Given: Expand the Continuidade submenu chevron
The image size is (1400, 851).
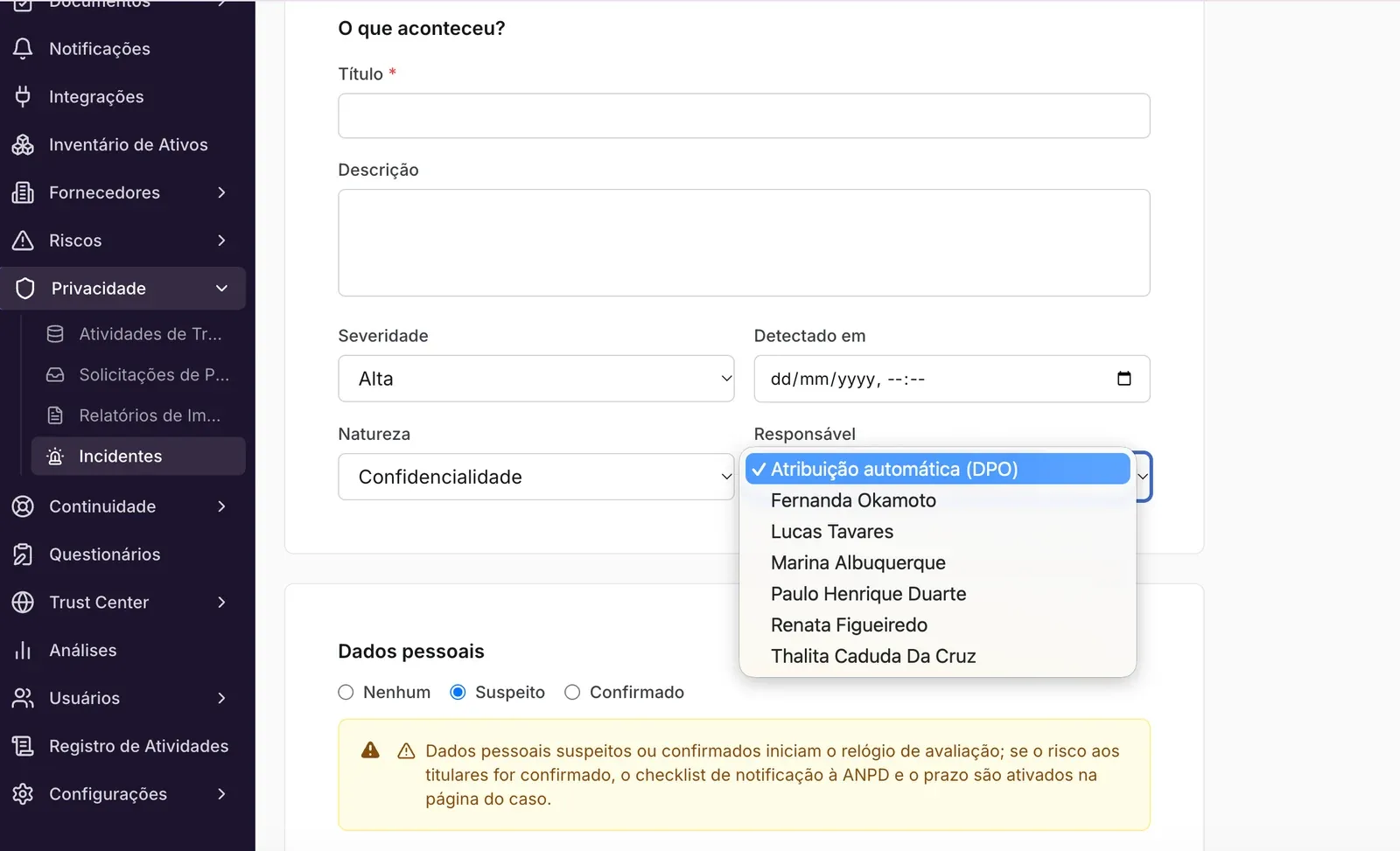Looking at the screenshot, I should (x=221, y=506).
